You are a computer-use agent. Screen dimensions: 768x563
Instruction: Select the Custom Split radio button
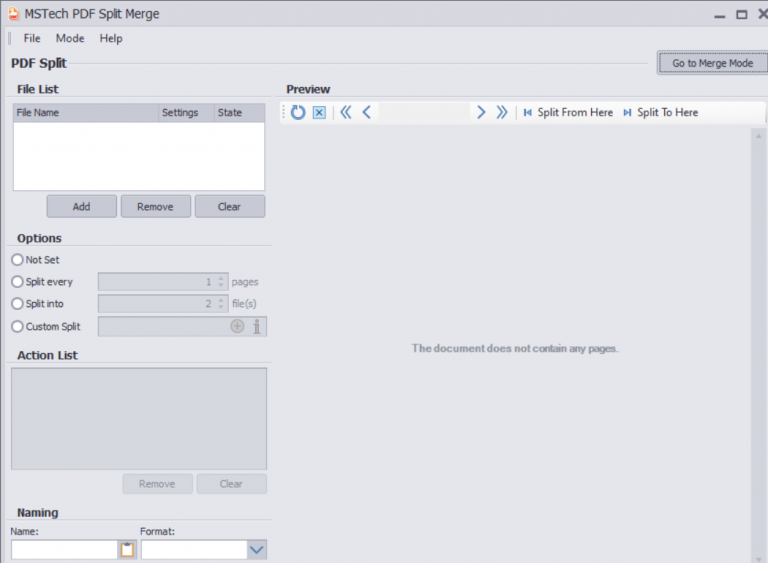[x=17, y=326]
